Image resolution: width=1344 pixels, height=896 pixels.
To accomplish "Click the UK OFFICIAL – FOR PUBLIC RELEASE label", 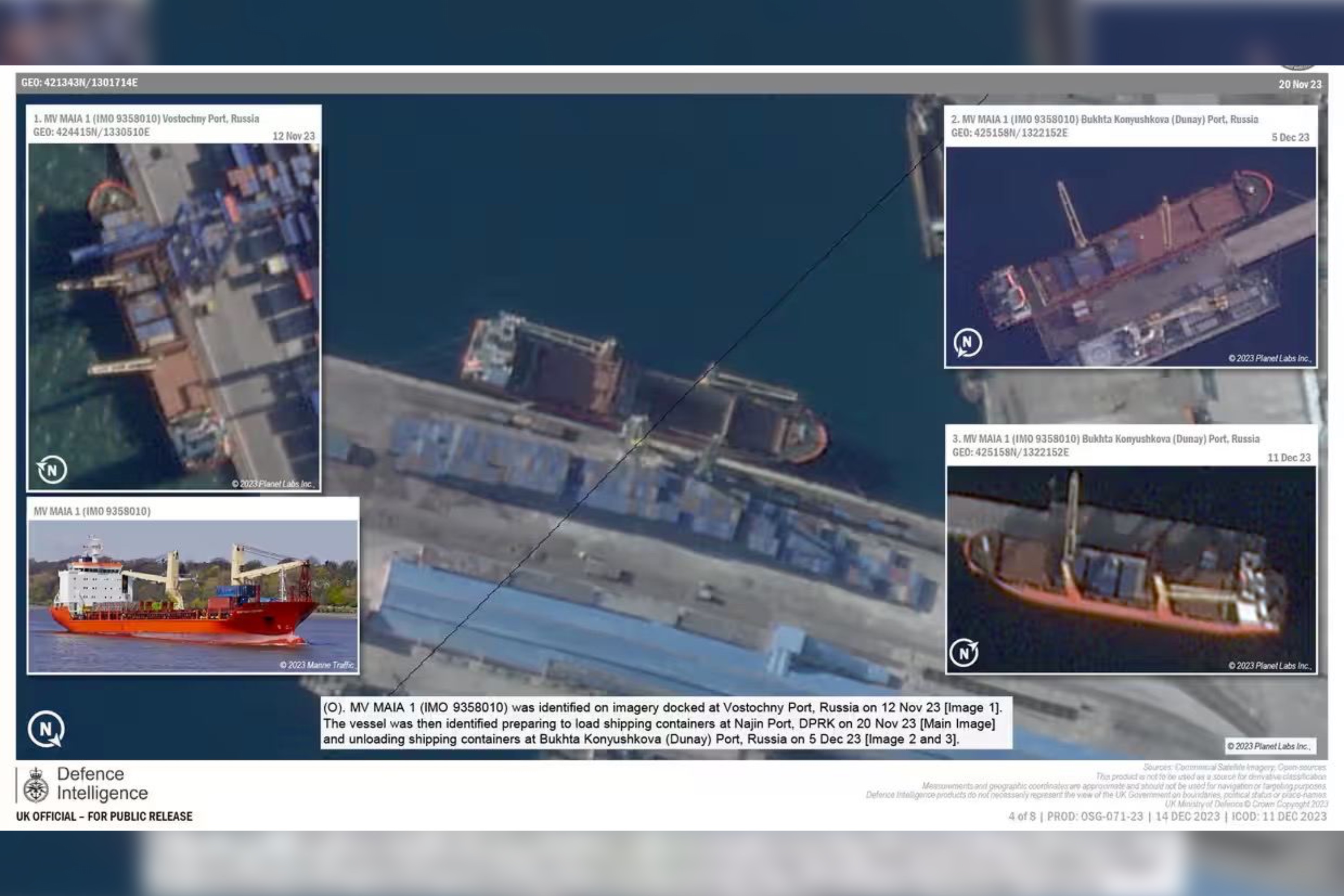I will [104, 816].
